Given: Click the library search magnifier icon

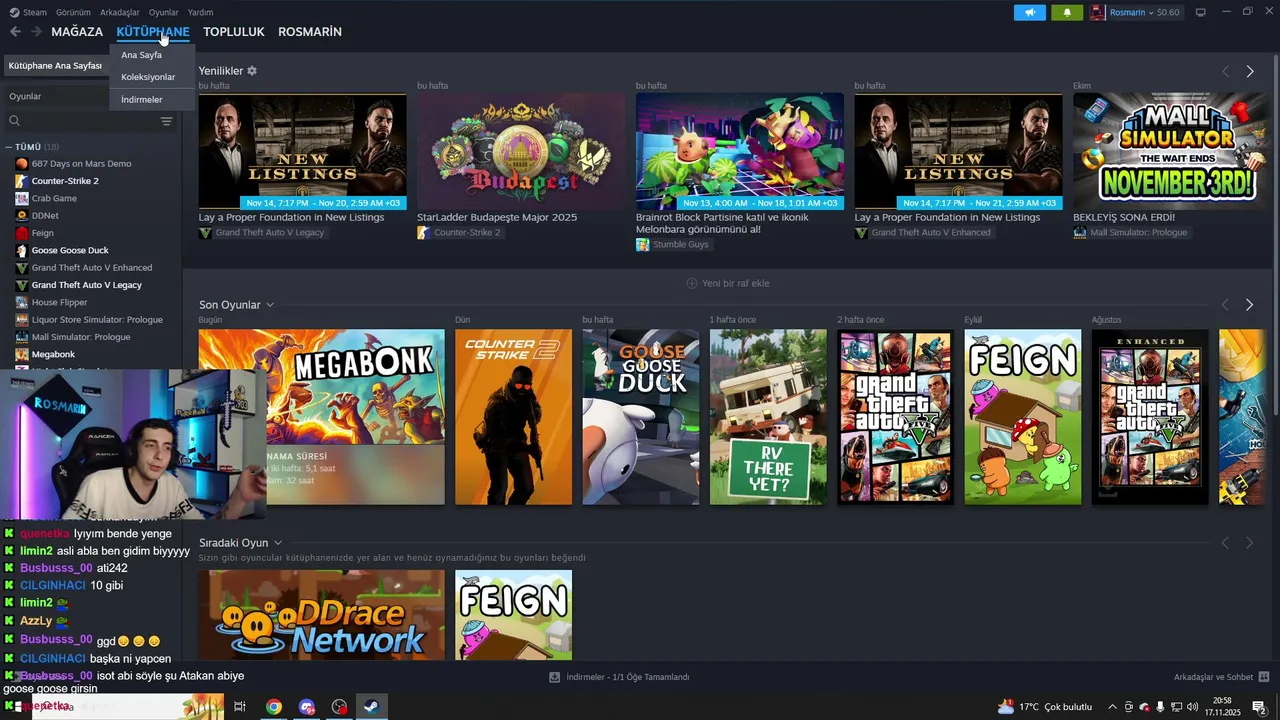Looking at the screenshot, I should 14,121.
